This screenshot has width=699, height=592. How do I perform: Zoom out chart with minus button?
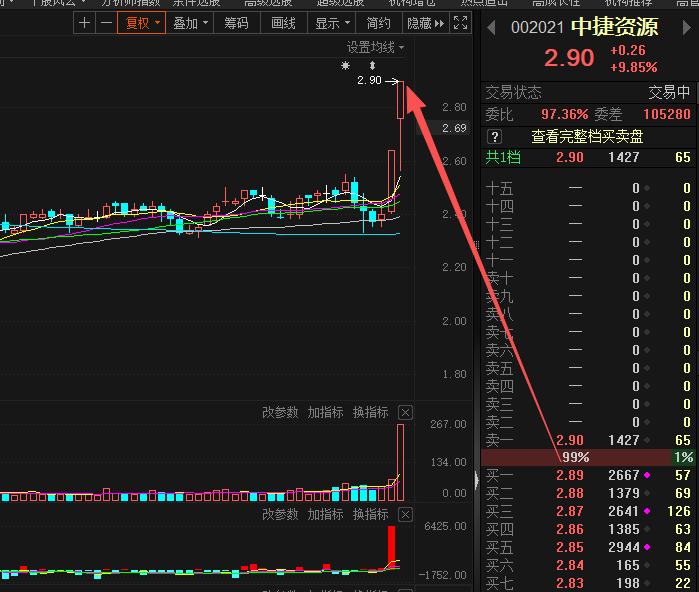106,23
